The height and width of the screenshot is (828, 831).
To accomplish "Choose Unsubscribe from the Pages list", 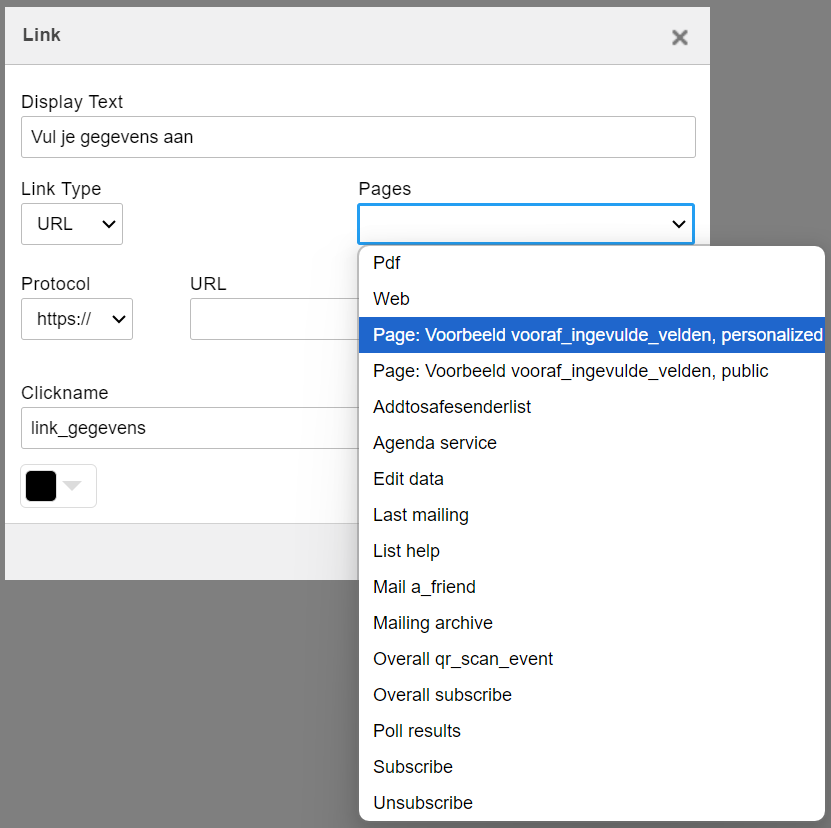I will click(x=422, y=803).
